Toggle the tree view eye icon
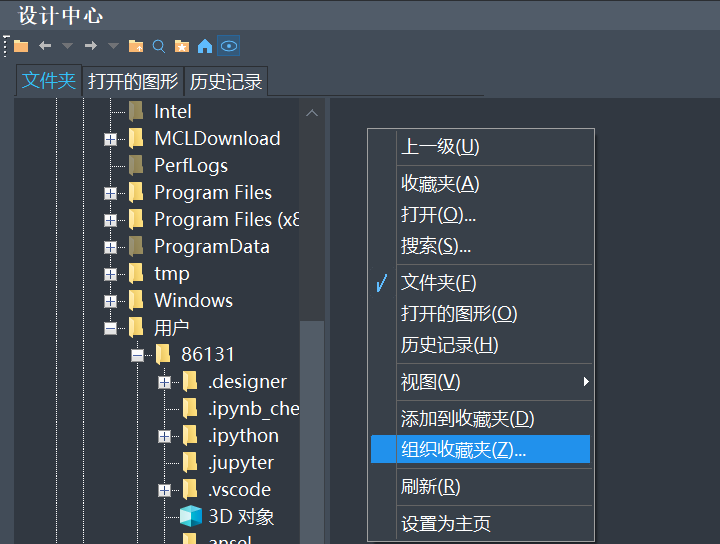Image resolution: width=720 pixels, height=544 pixels. (229, 46)
